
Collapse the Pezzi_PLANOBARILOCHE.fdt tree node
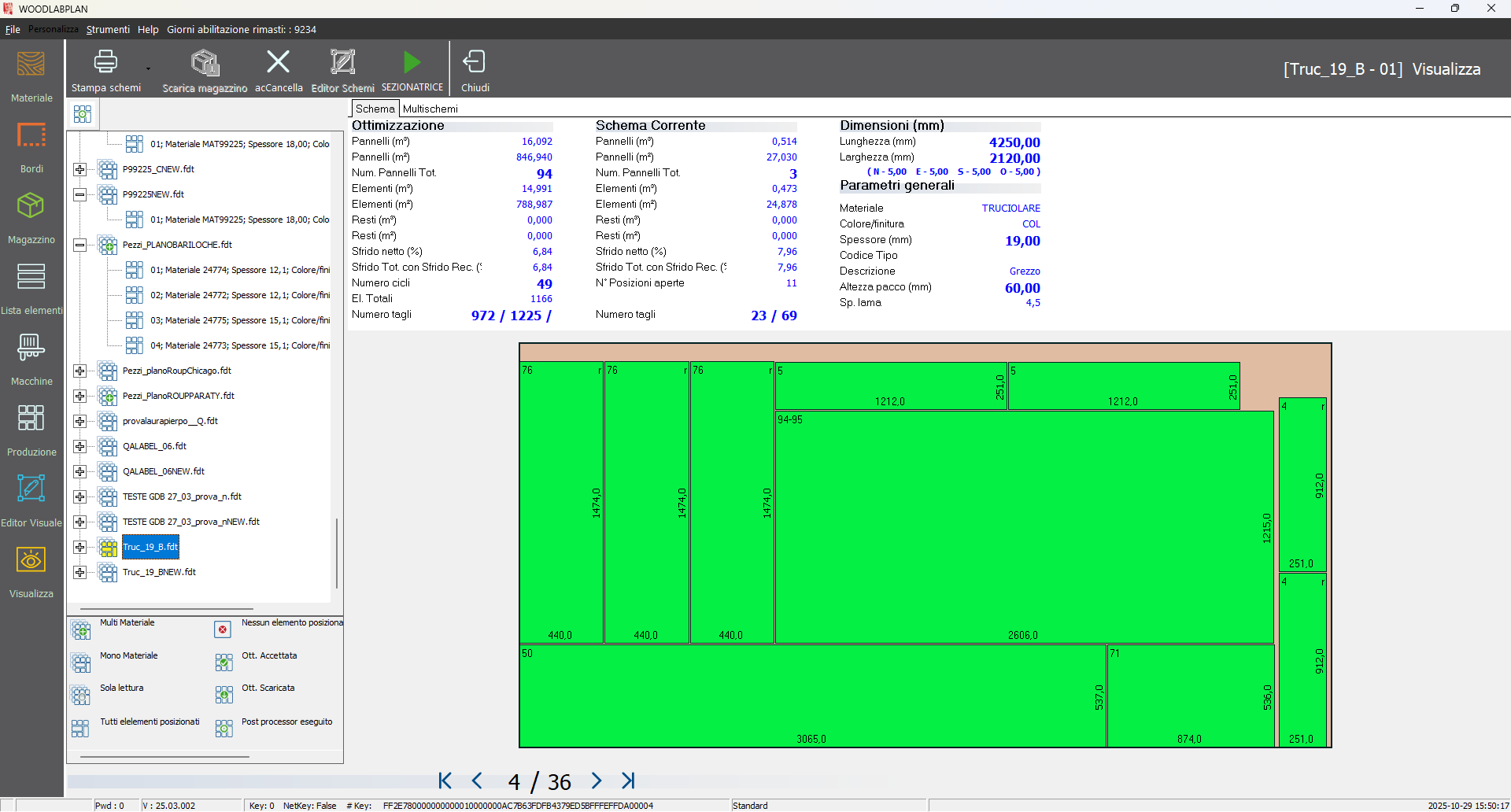click(x=79, y=245)
